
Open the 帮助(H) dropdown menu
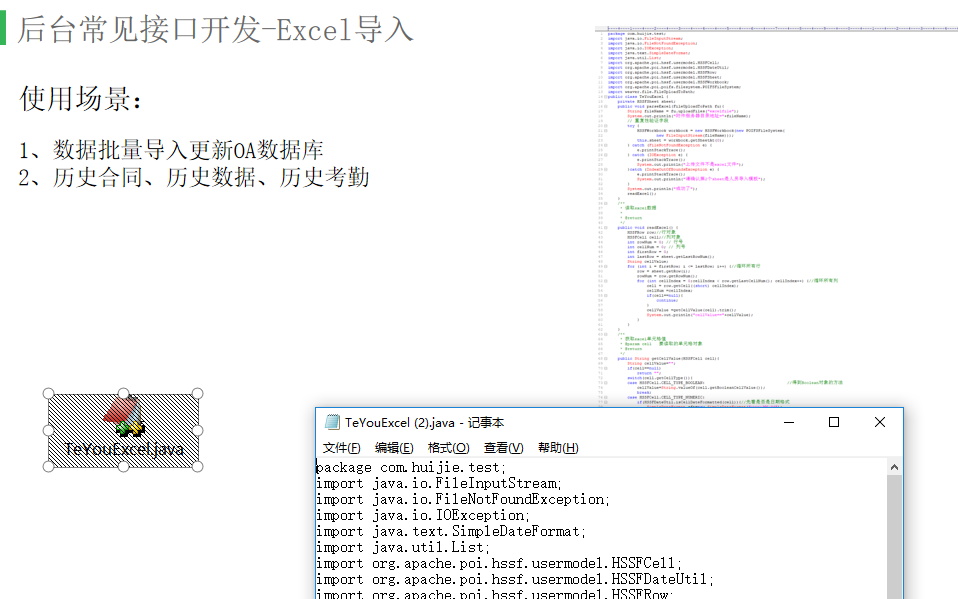(556, 447)
